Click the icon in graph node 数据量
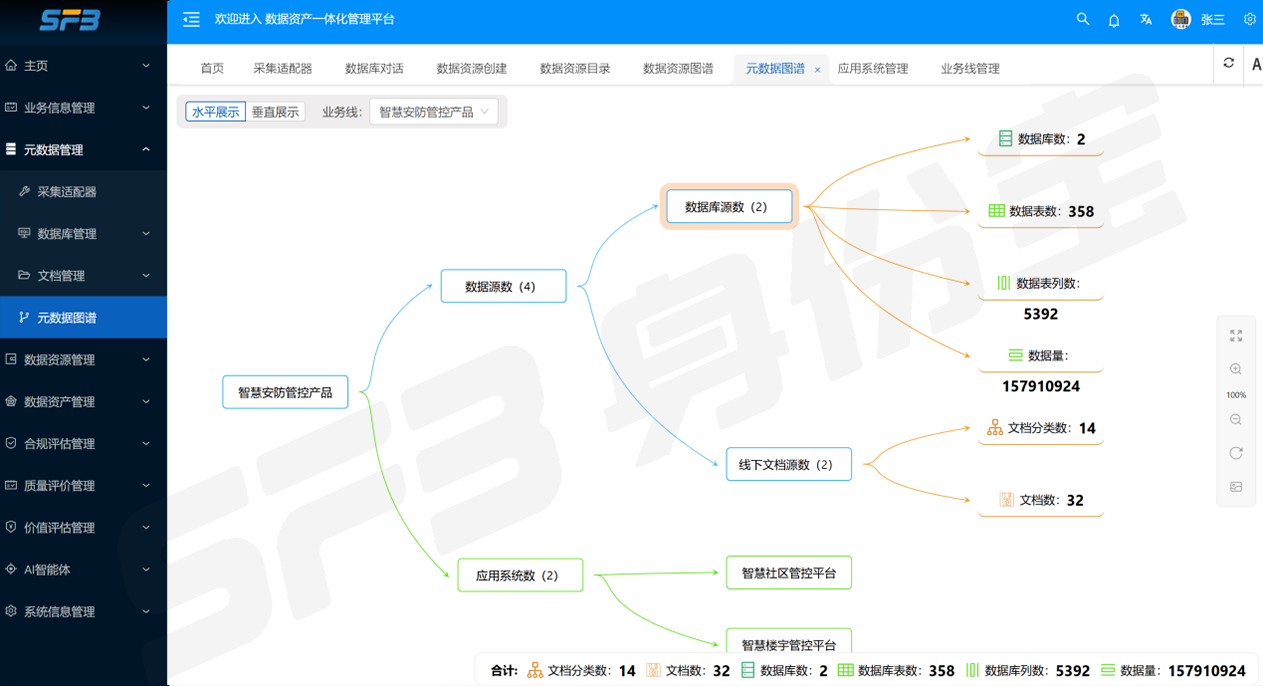 pyautogui.click(x=1015, y=355)
